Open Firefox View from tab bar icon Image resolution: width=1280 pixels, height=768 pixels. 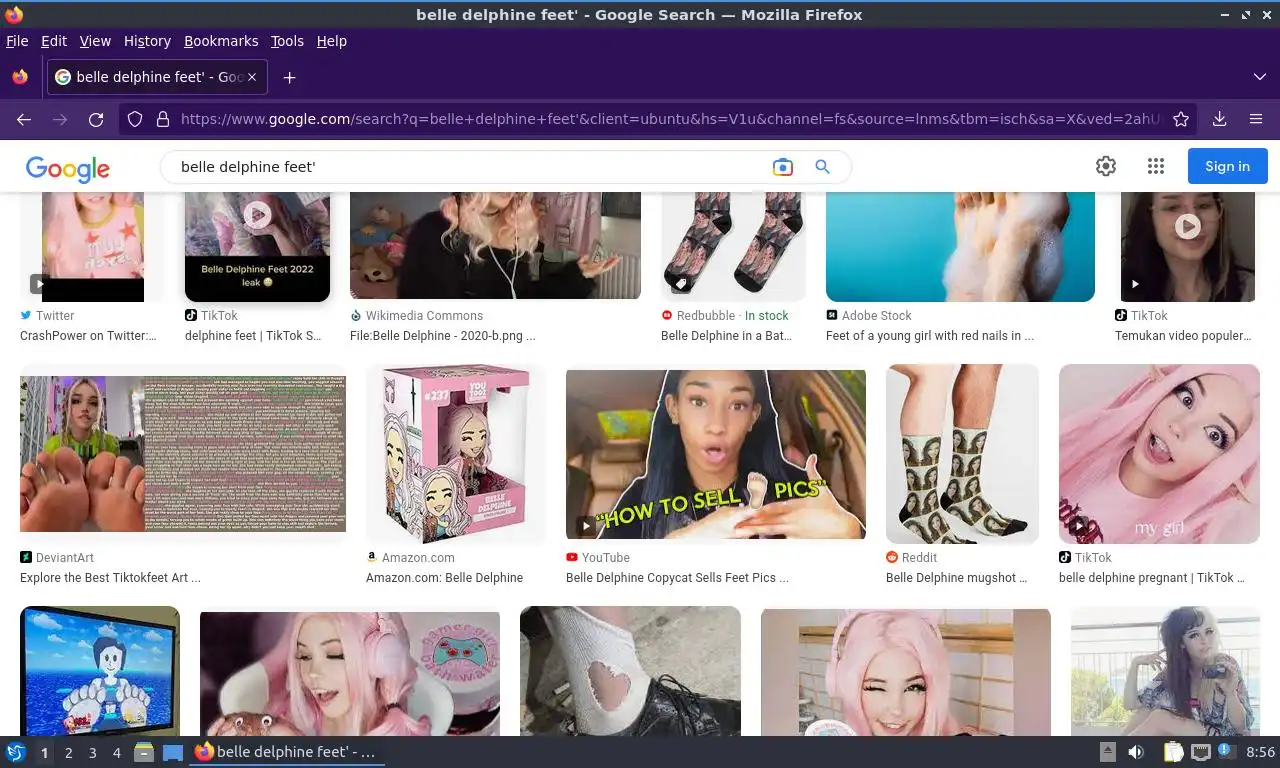[x=20, y=77]
